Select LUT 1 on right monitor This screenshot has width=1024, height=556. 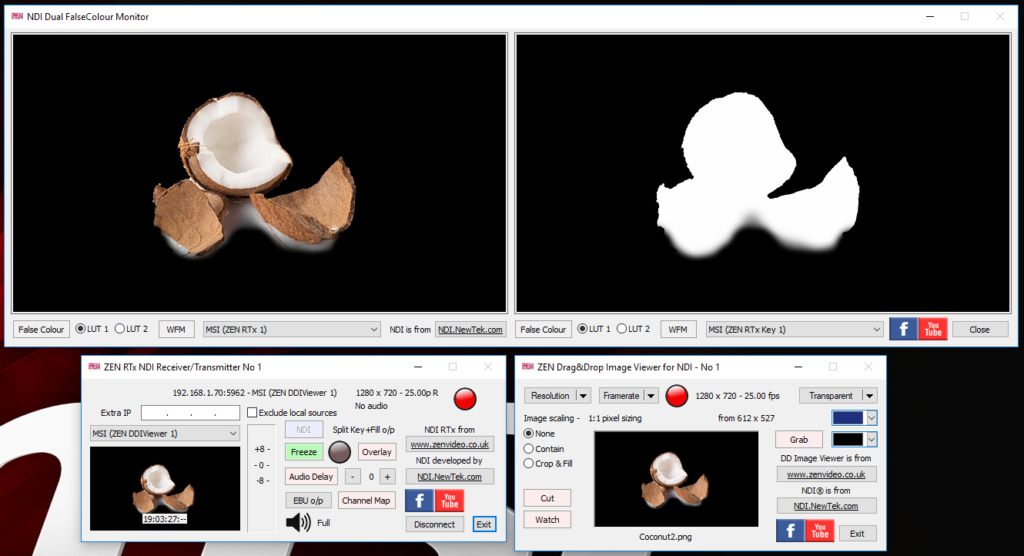pos(583,329)
